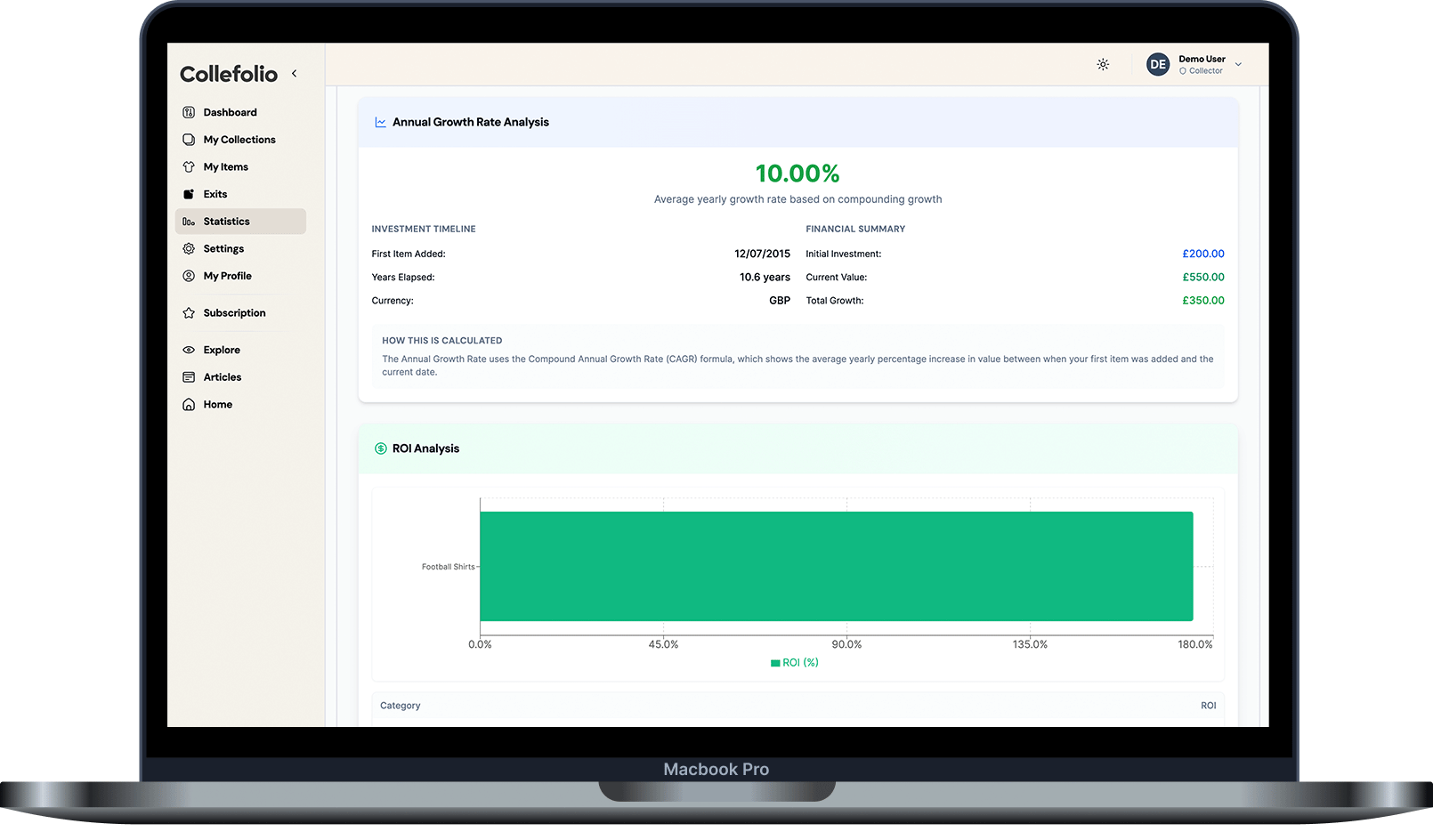Image resolution: width=1433 pixels, height=840 pixels.
Task: Click the DE user avatar
Action: 1157,64
